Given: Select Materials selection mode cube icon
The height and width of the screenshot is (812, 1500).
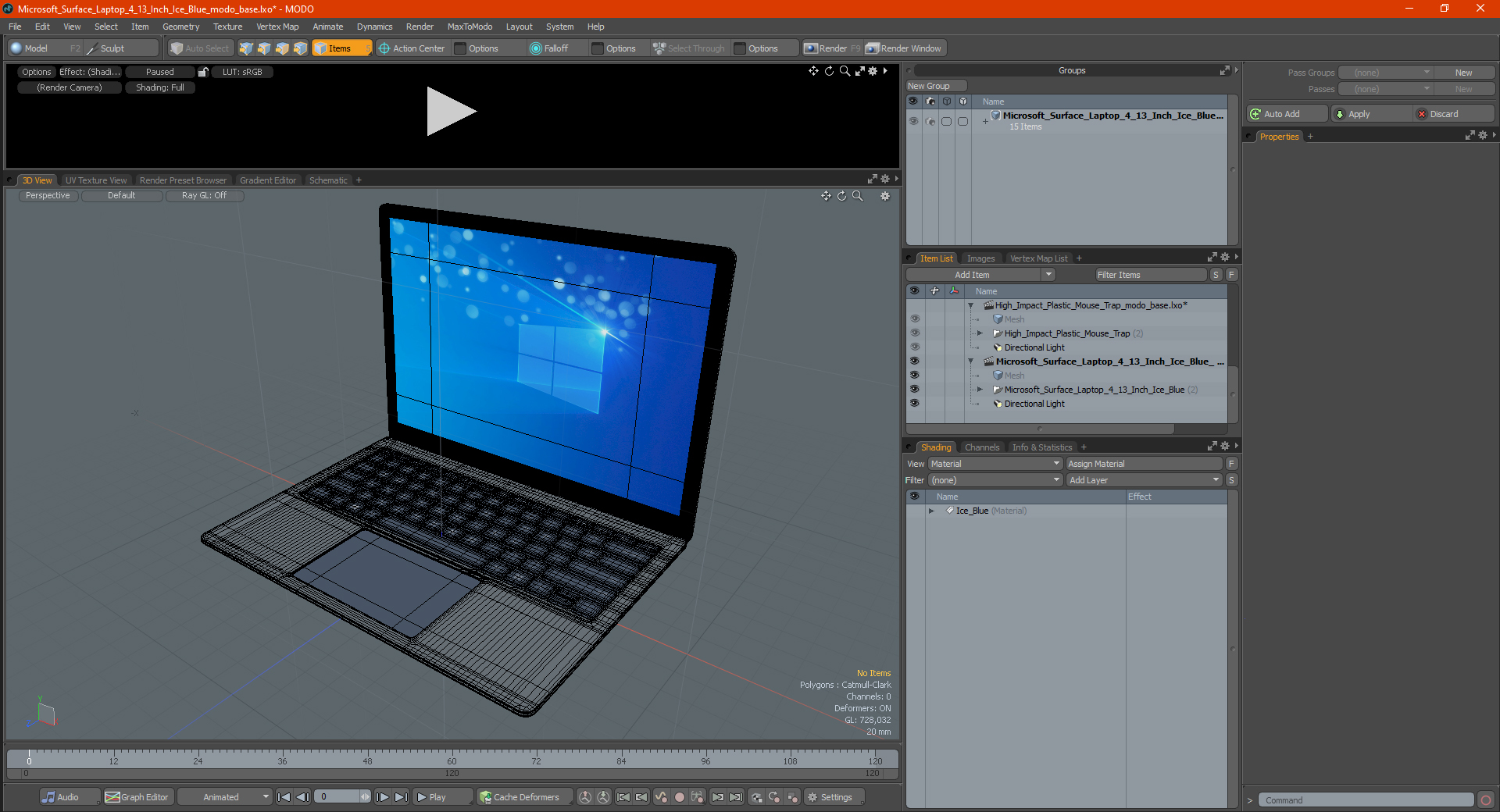Looking at the screenshot, I should point(300,48).
